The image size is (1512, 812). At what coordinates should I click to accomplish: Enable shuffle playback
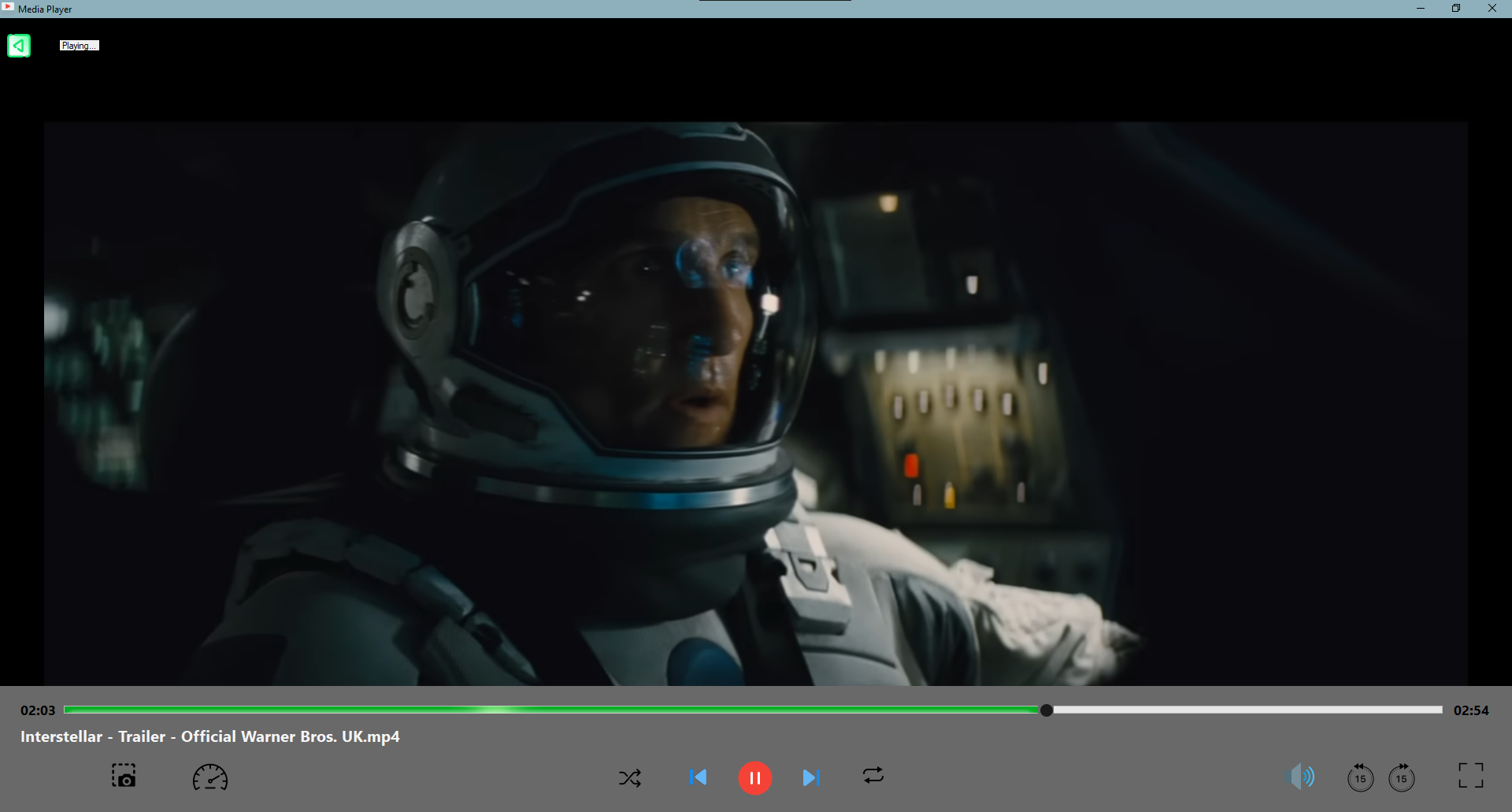630,777
